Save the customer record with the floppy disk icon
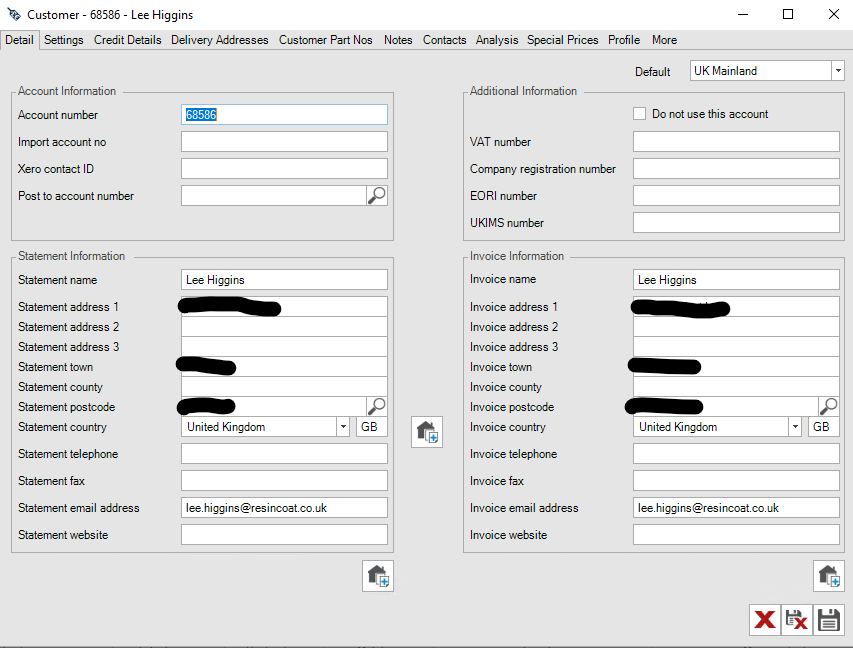Viewport: 853px width, 648px height. (x=828, y=620)
